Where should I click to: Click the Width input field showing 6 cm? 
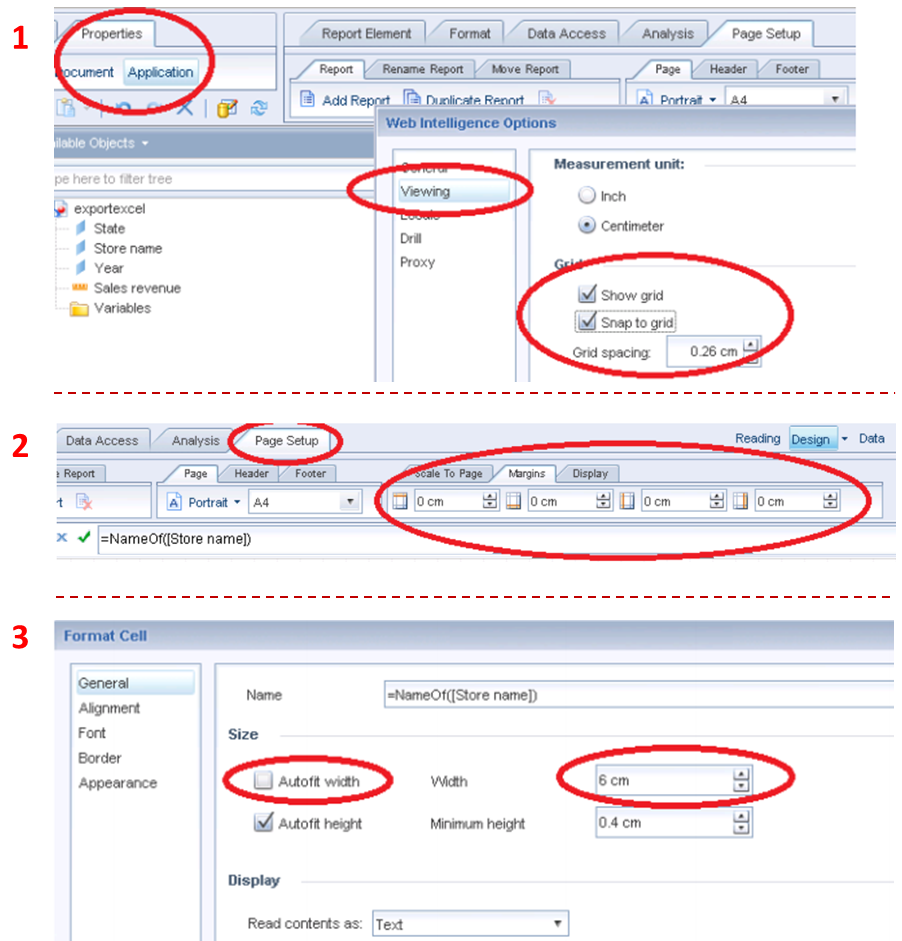pos(664,780)
